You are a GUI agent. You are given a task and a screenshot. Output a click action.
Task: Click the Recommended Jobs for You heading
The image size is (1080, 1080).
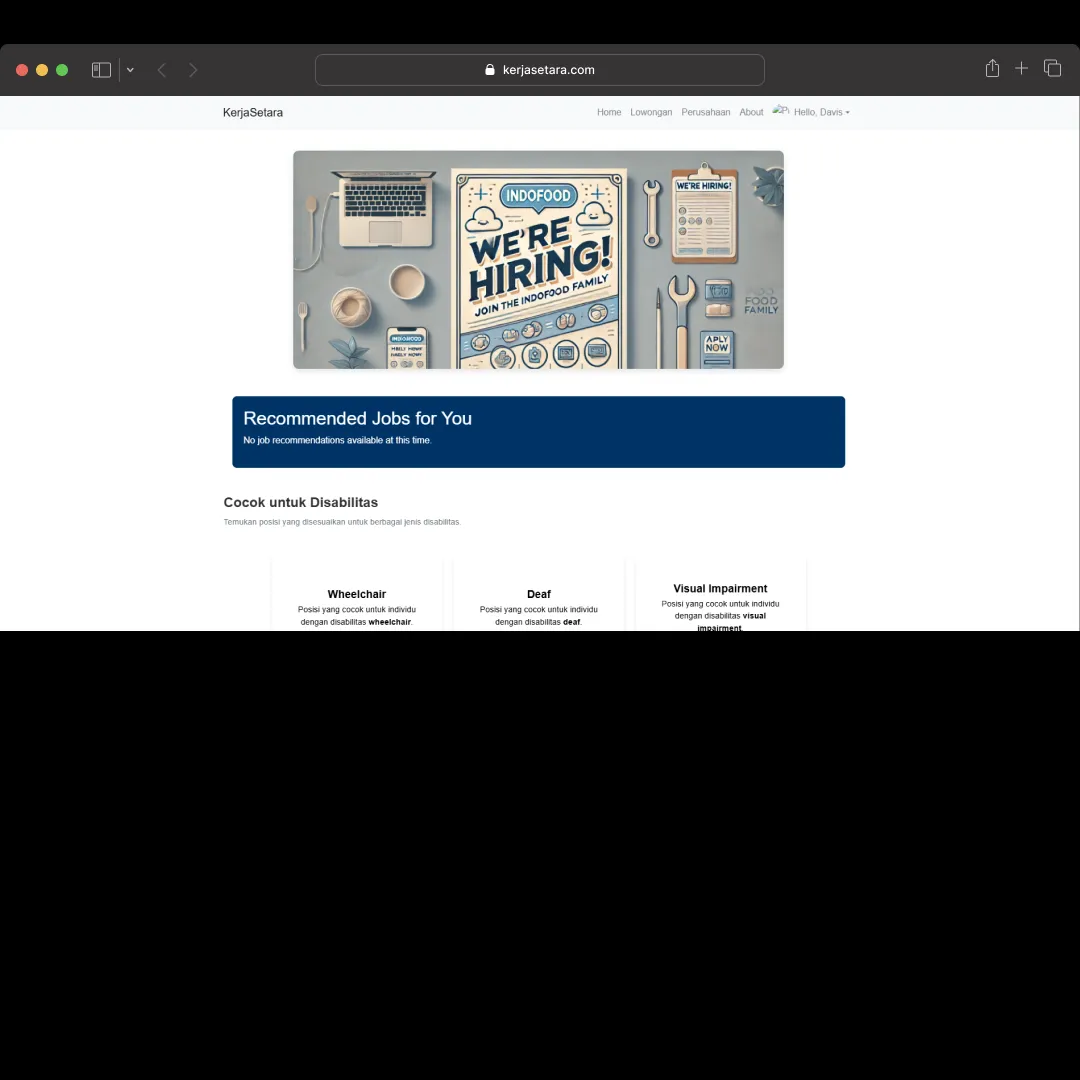pos(357,418)
